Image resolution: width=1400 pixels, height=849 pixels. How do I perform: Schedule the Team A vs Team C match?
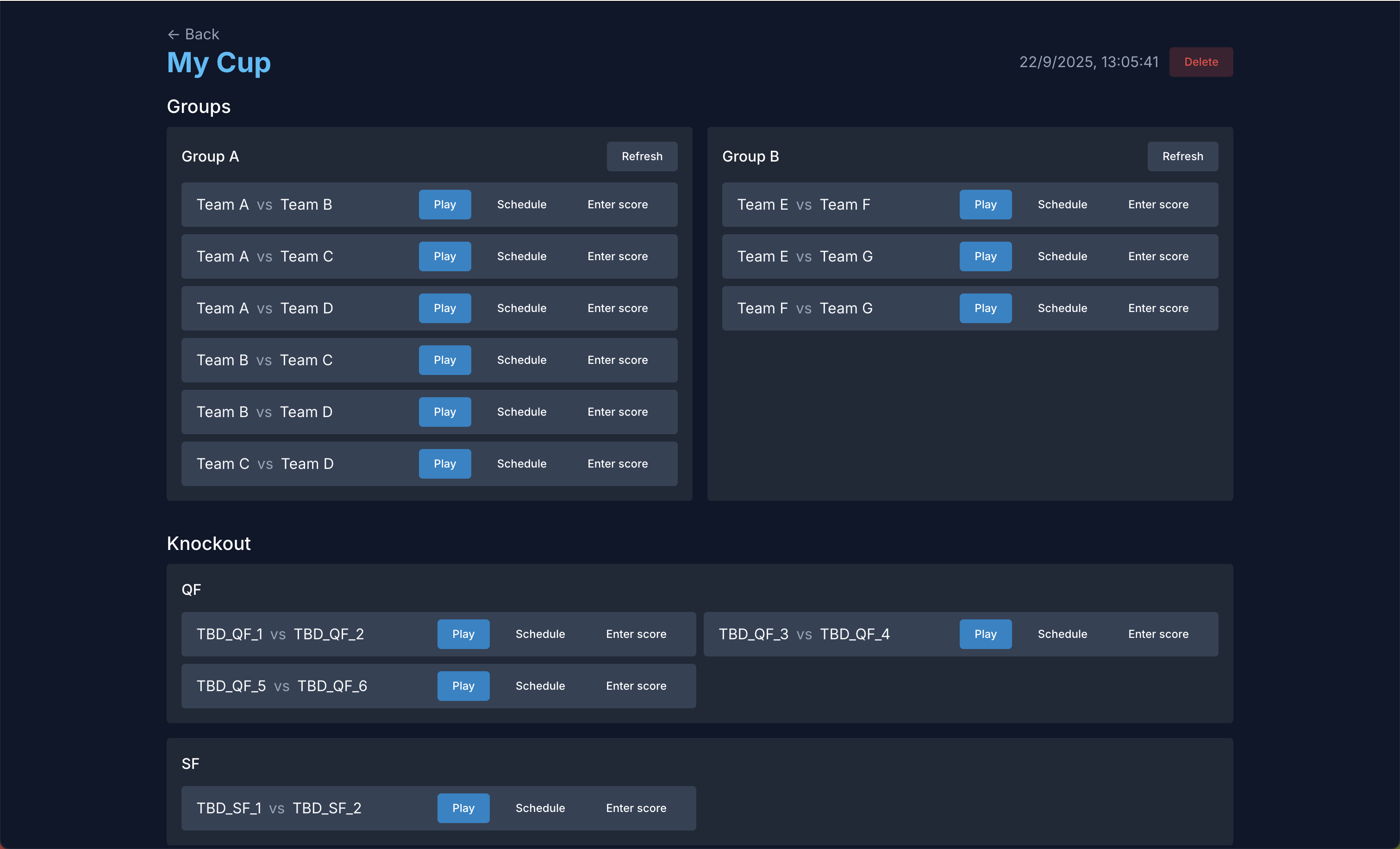click(521, 256)
